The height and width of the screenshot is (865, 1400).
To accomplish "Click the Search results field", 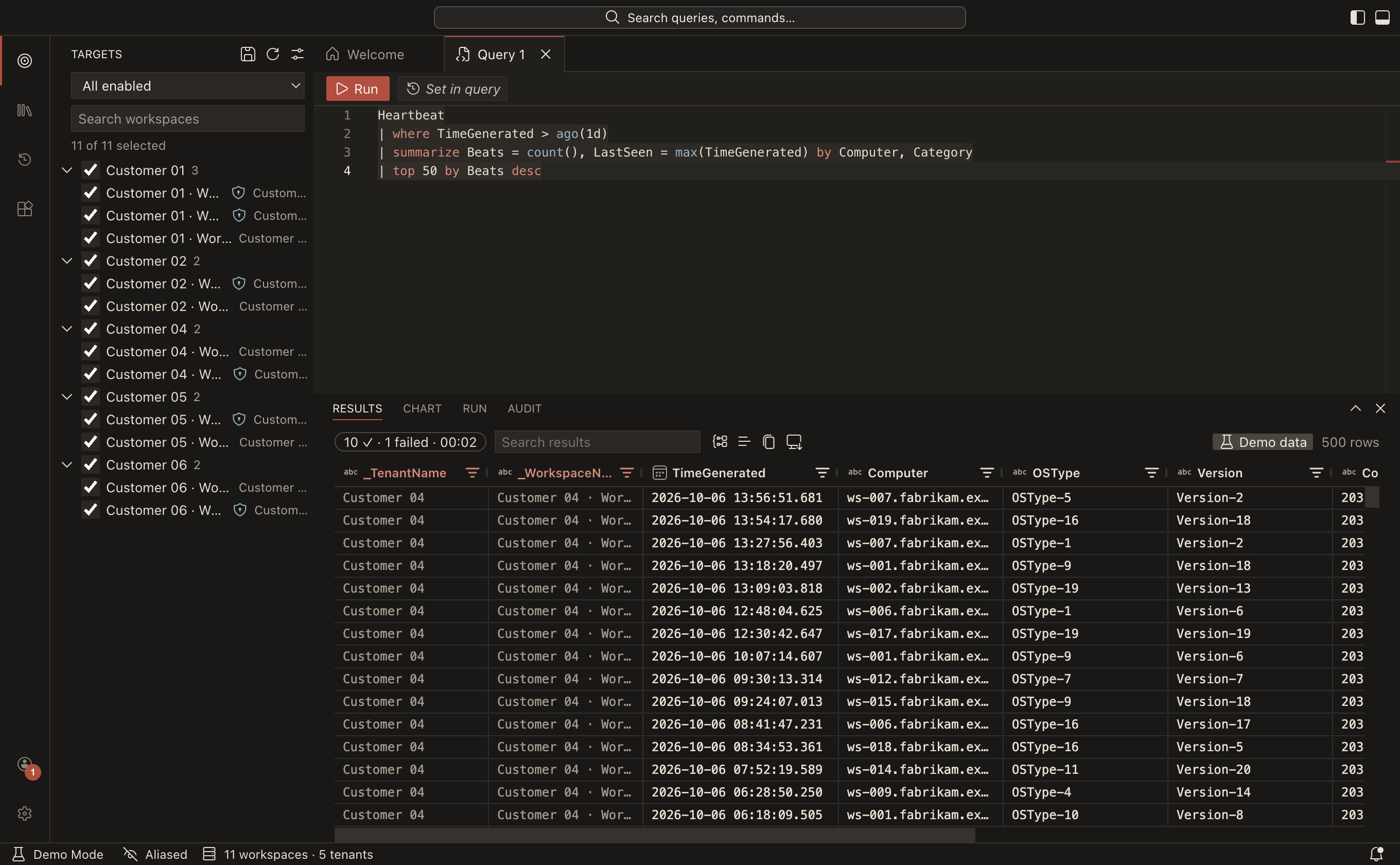I will (597, 442).
